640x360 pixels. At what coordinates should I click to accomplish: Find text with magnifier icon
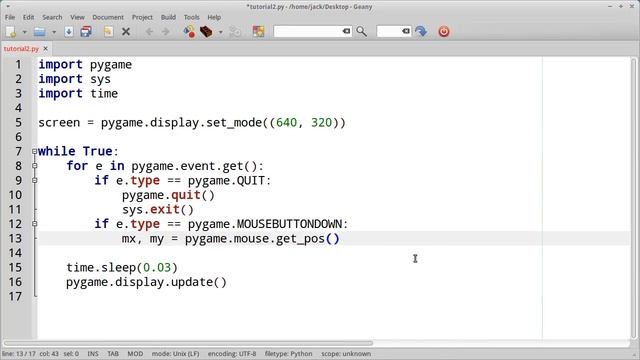pyautogui.click(x=362, y=31)
